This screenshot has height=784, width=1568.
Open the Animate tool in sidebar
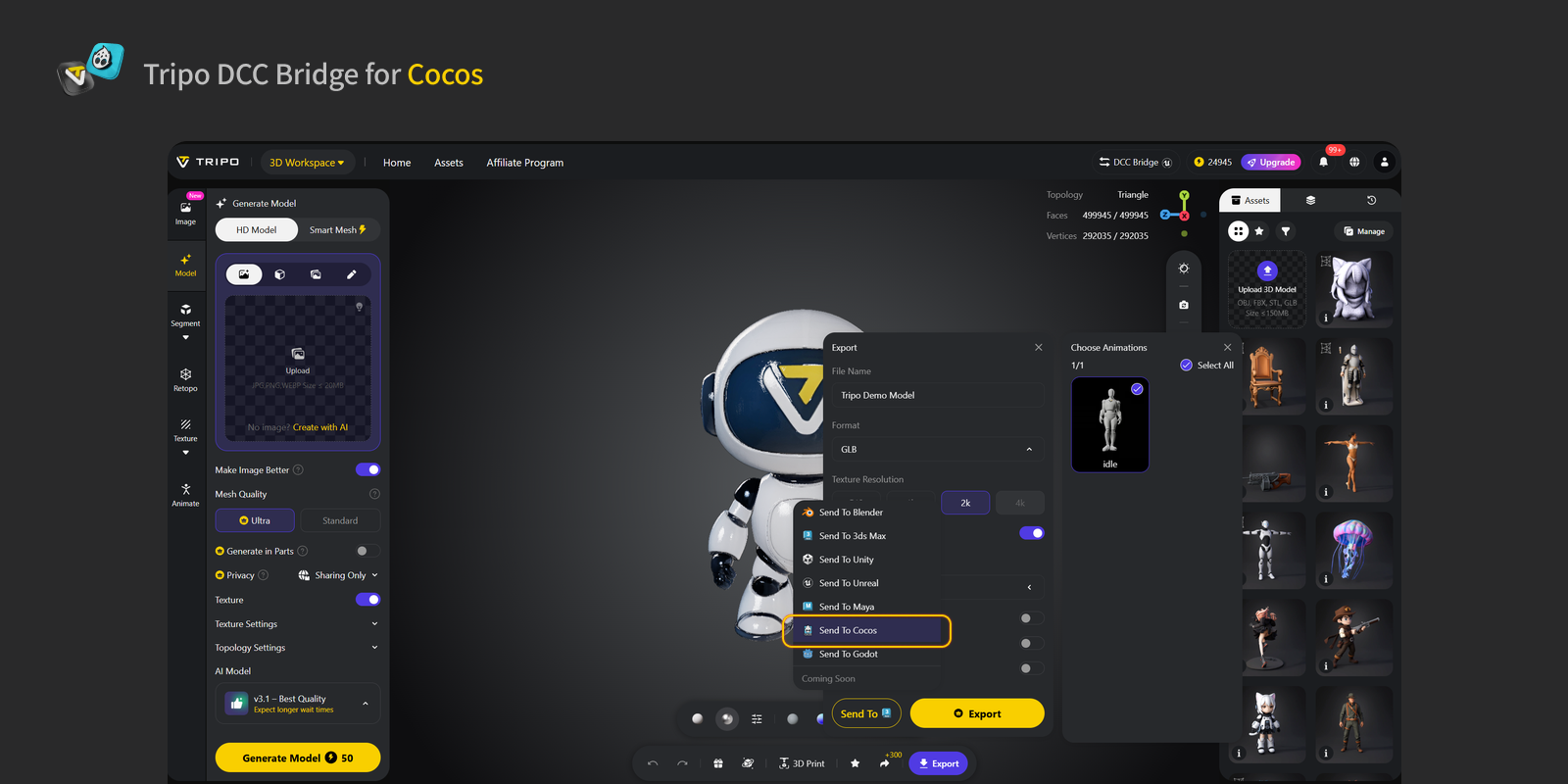click(185, 494)
